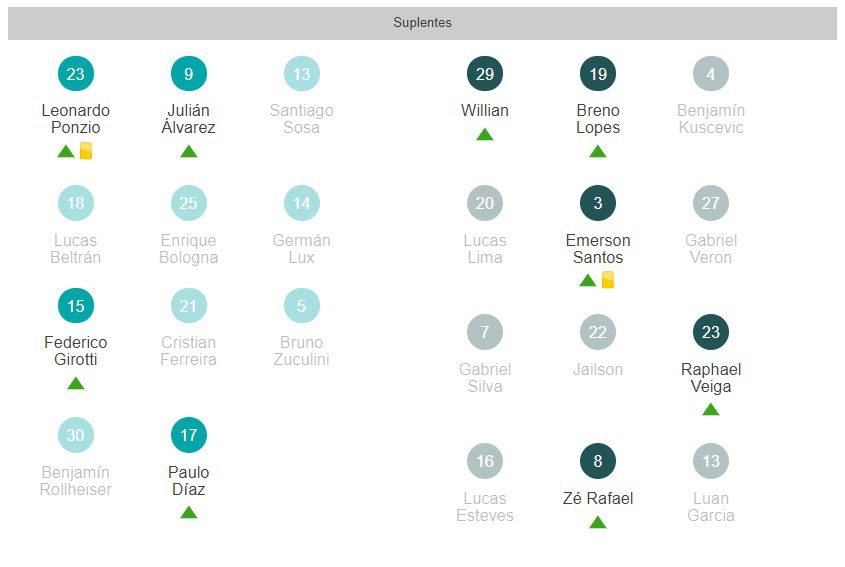
Task: Open Emerson Santos player name link
Action: pyautogui.click(x=598, y=249)
